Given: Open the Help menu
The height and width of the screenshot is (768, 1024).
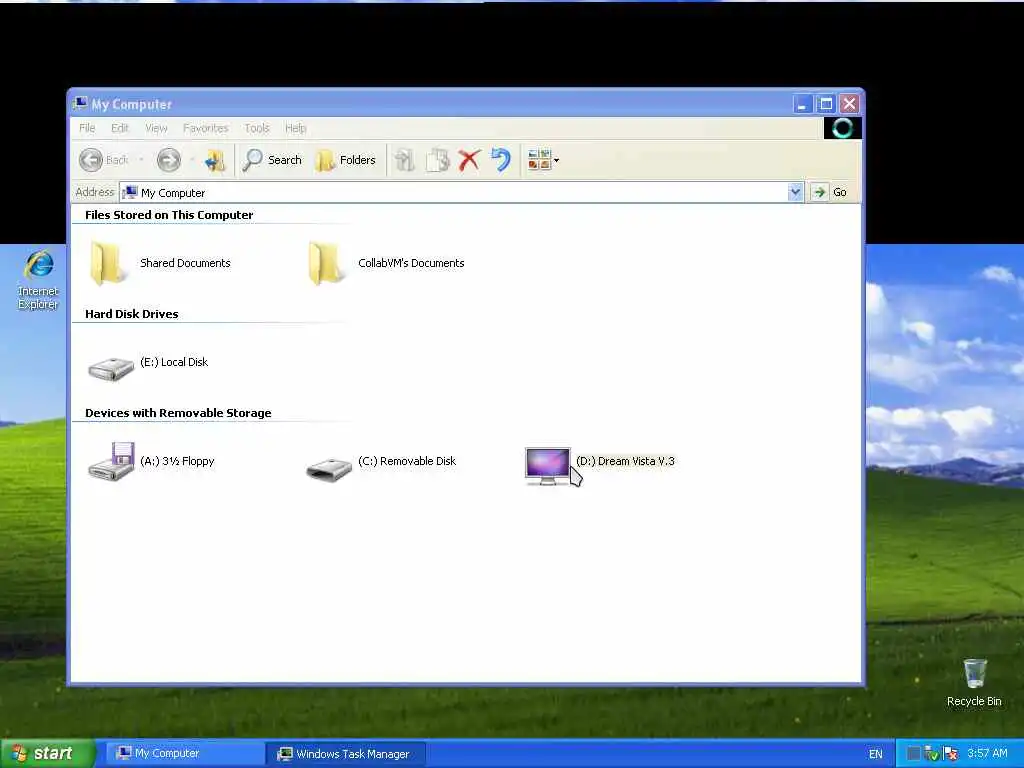Looking at the screenshot, I should click(295, 128).
